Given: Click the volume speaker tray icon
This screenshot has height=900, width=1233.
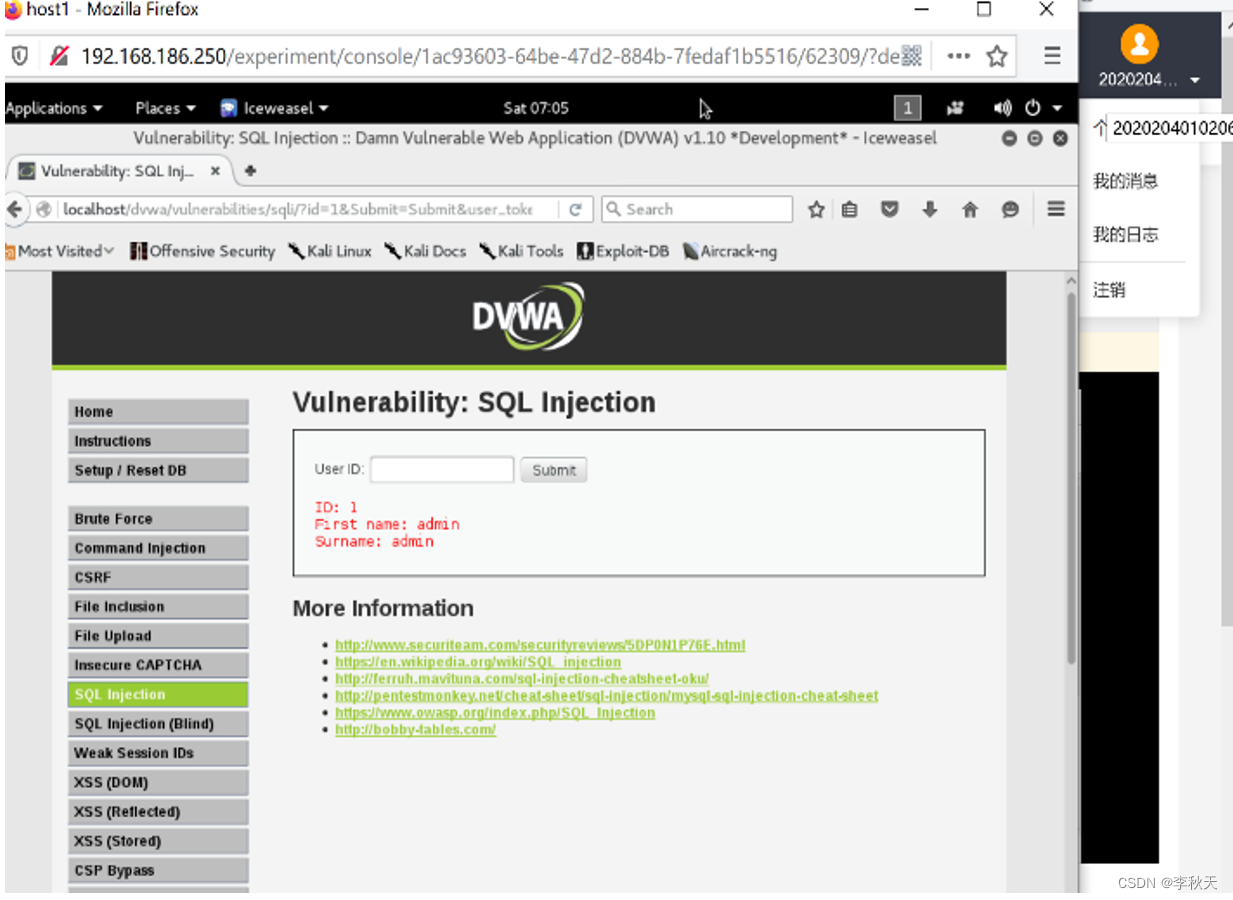Looking at the screenshot, I should pos(1003,108).
